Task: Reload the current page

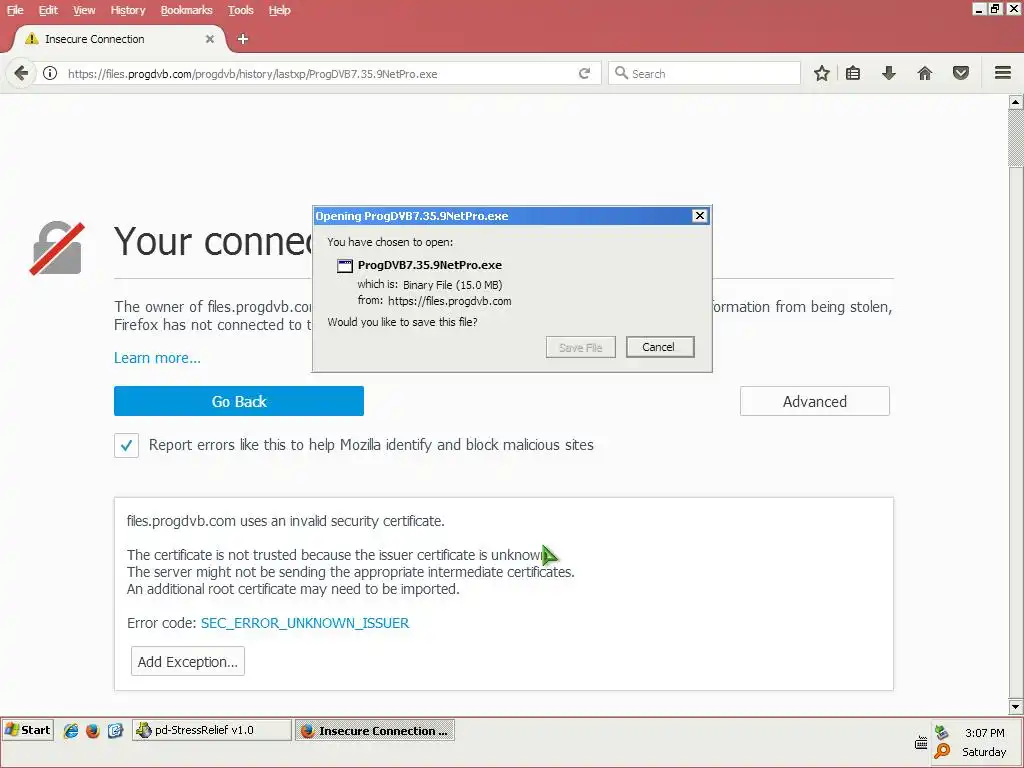Action: coord(584,73)
